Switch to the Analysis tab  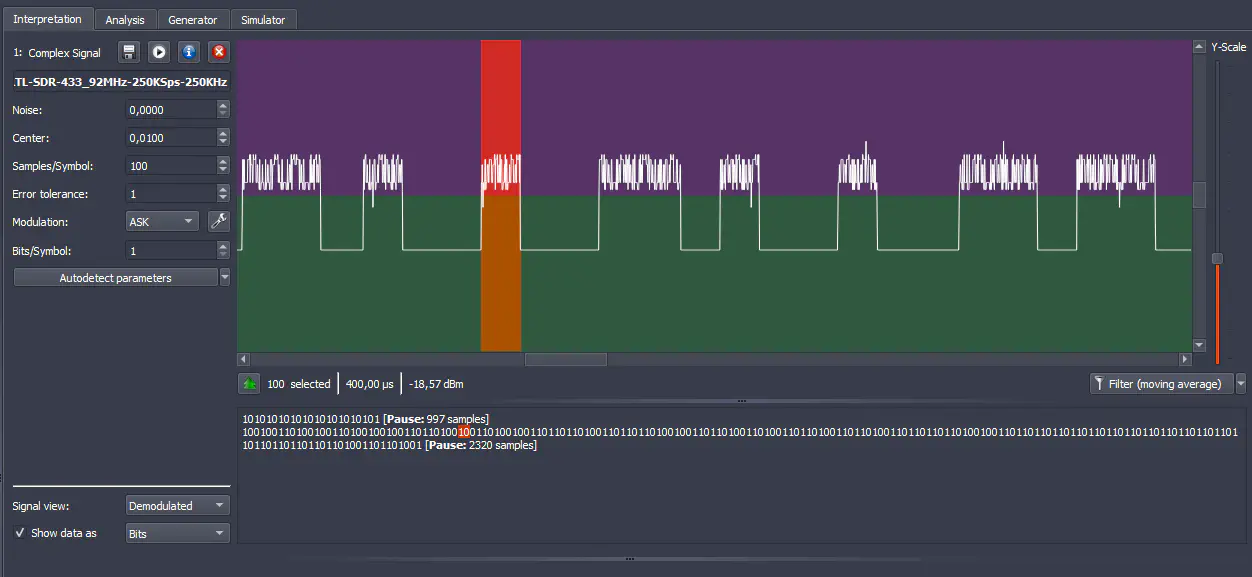[125, 20]
